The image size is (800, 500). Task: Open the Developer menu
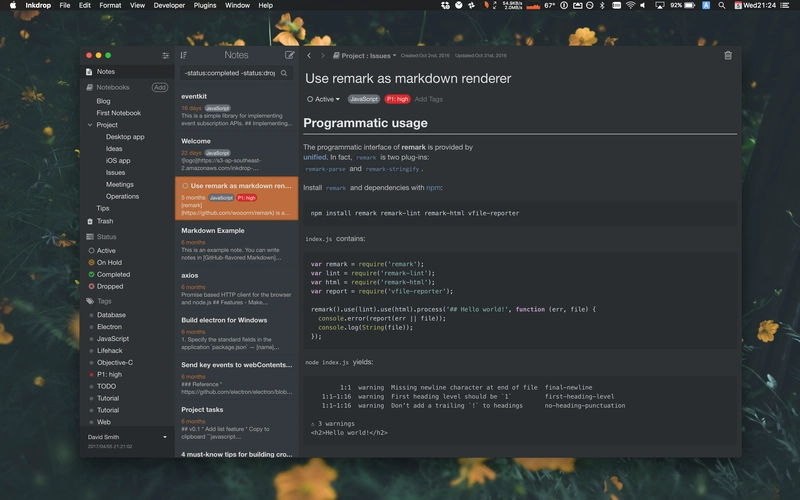pyautogui.click(x=169, y=5)
